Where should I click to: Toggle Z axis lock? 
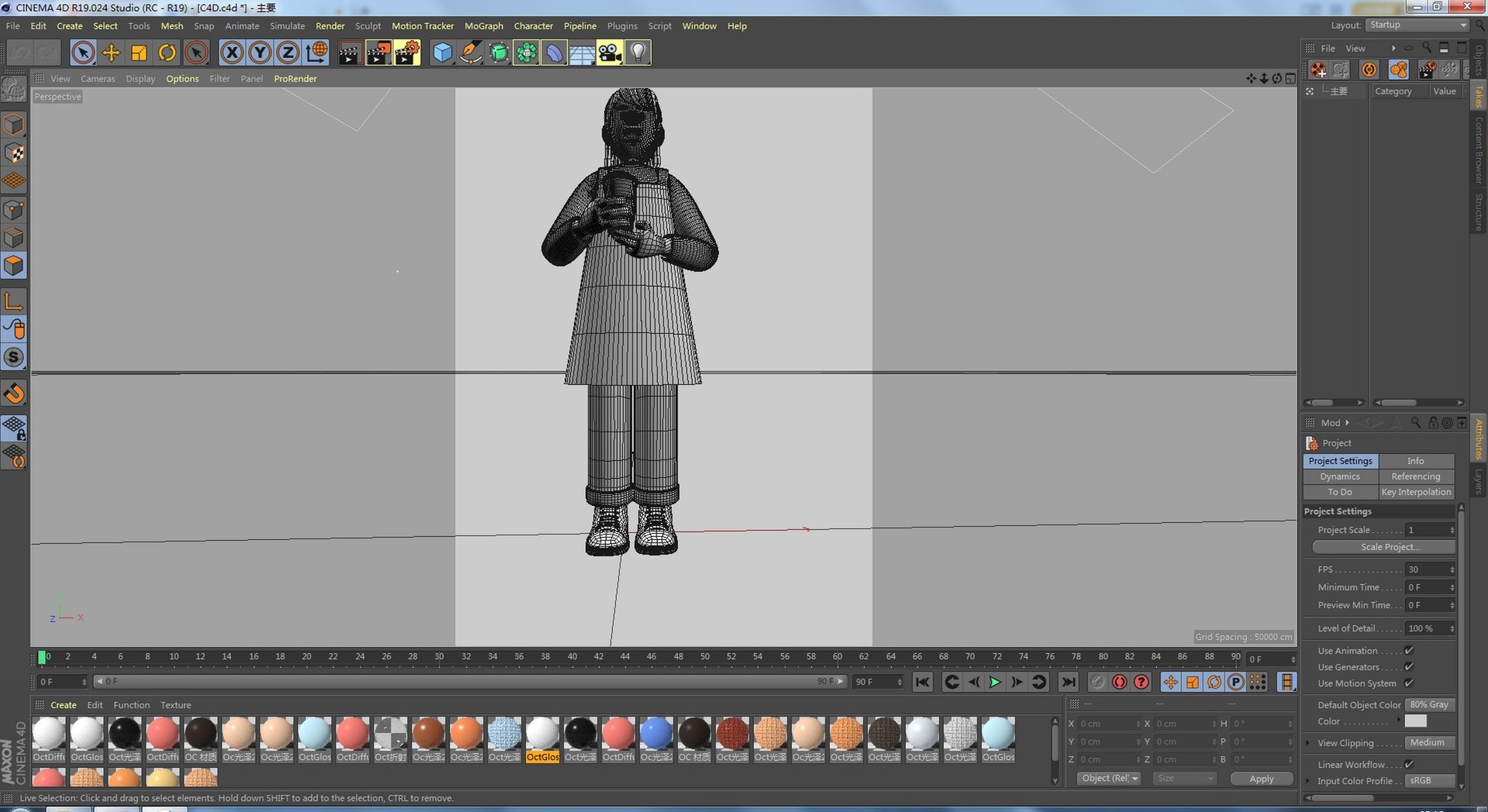pos(288,53)
